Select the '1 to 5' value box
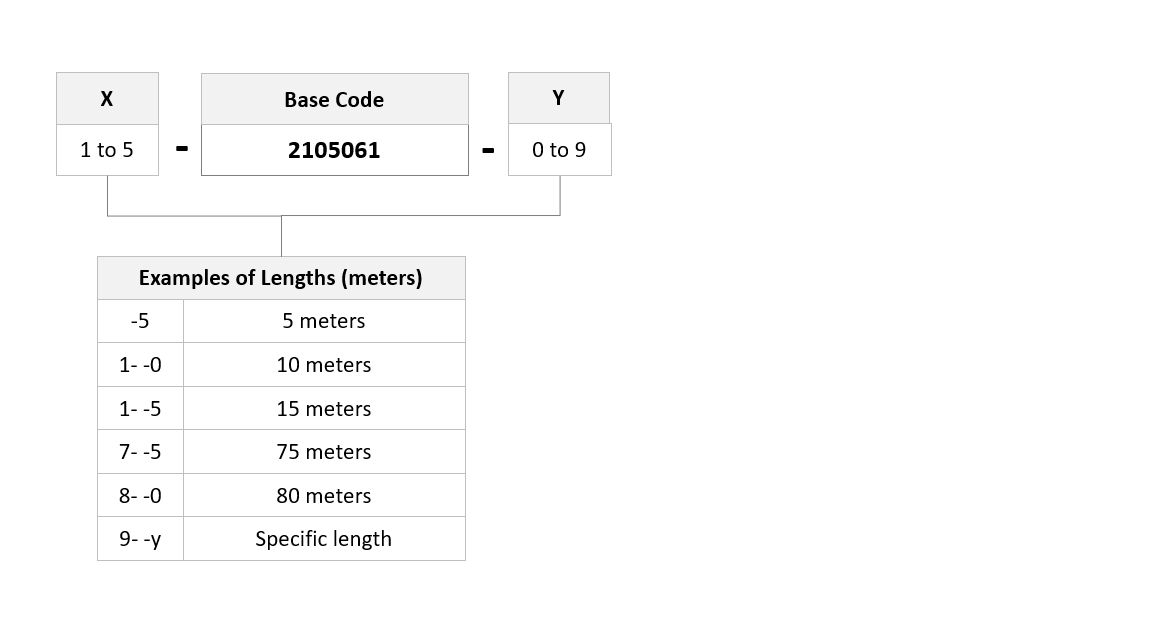 pyautogui.click(x=107, y=150)
